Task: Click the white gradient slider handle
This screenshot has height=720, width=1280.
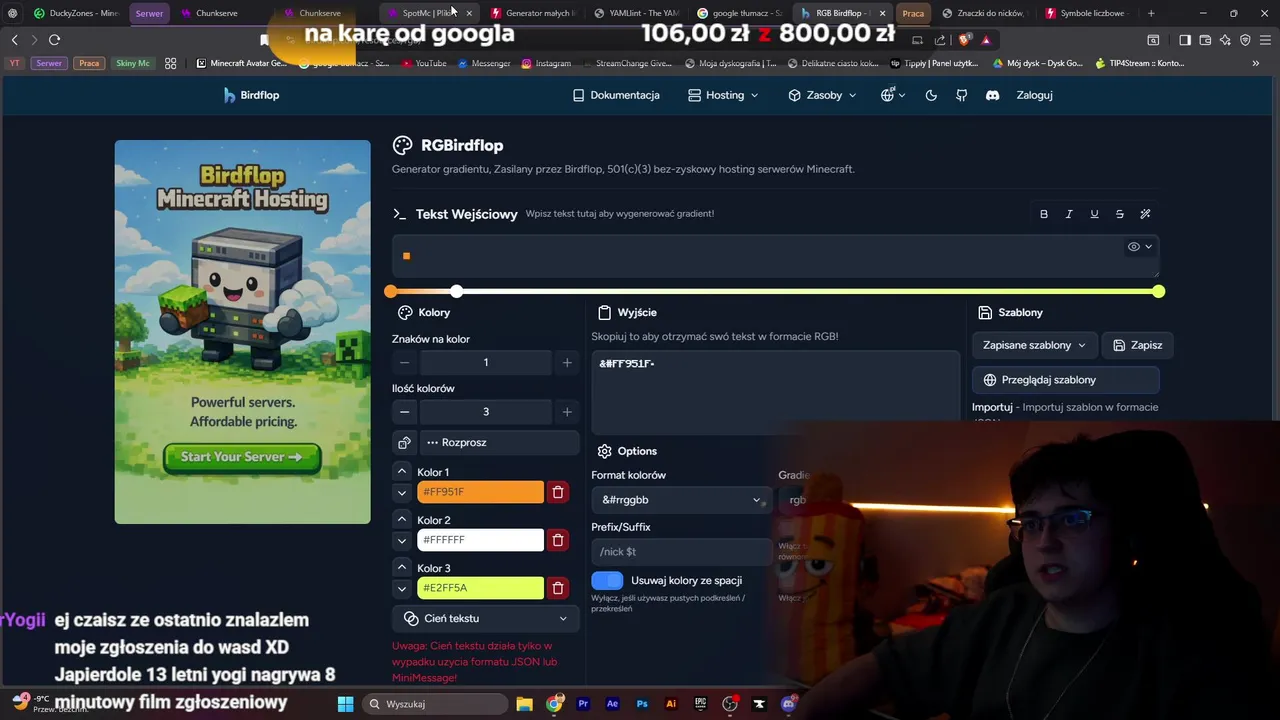Action: pyautogui.click(x=457, y=291)
